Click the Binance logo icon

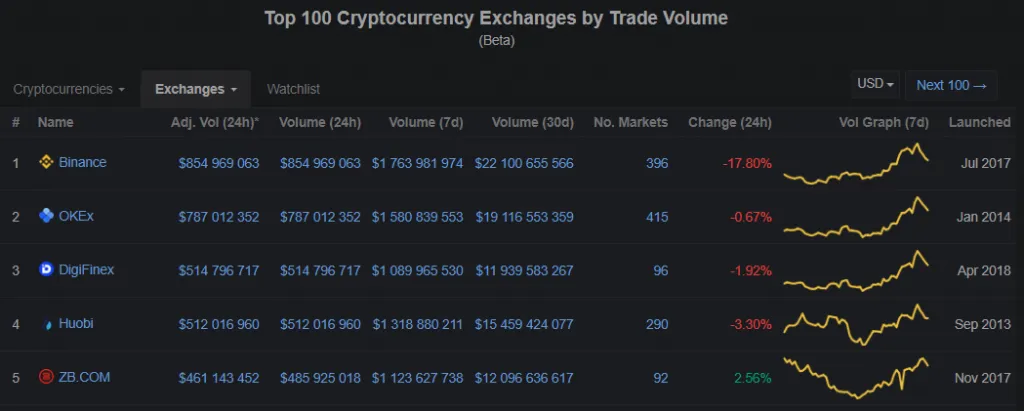(x=46, y=163)
